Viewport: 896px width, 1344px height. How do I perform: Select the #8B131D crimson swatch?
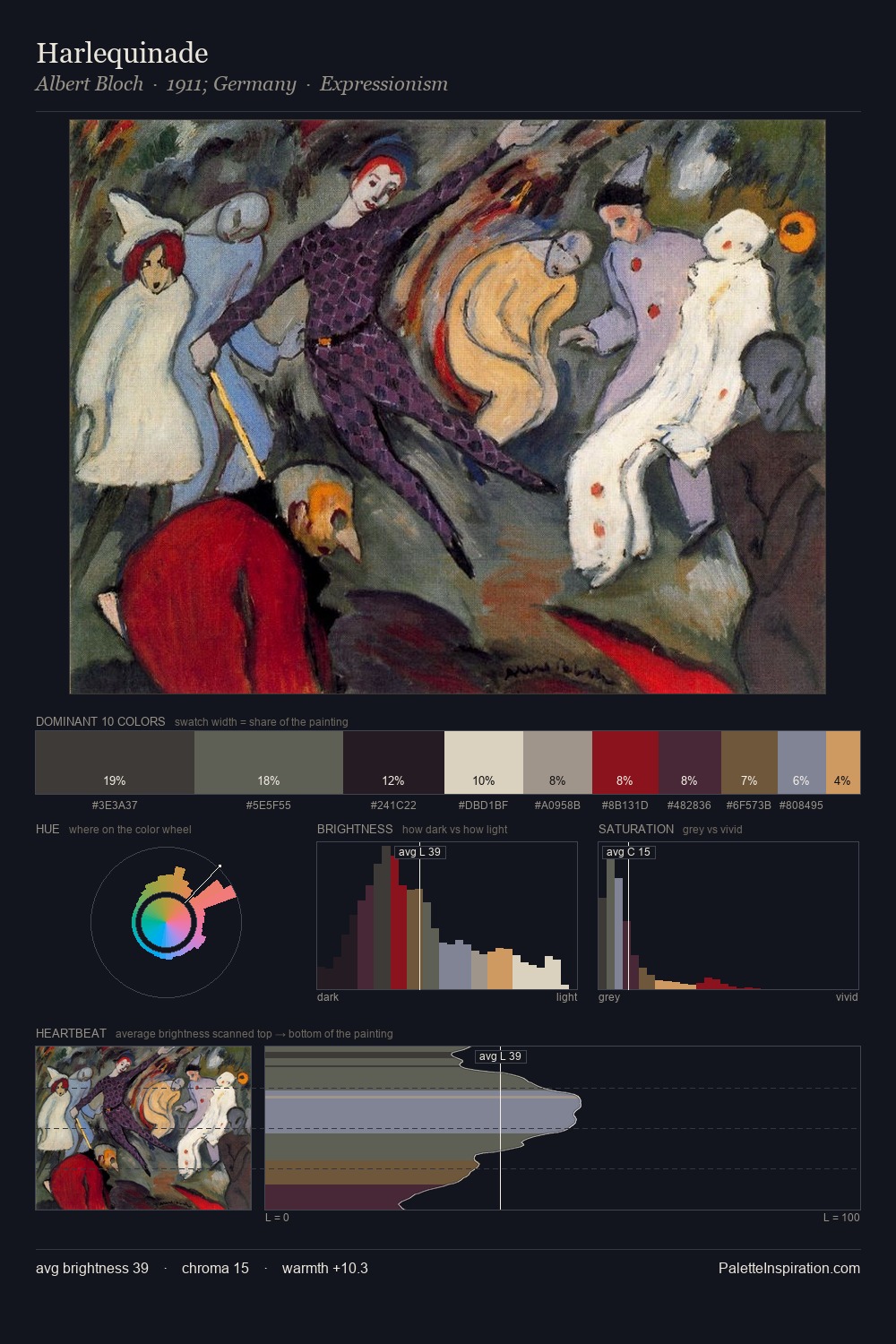625,762
